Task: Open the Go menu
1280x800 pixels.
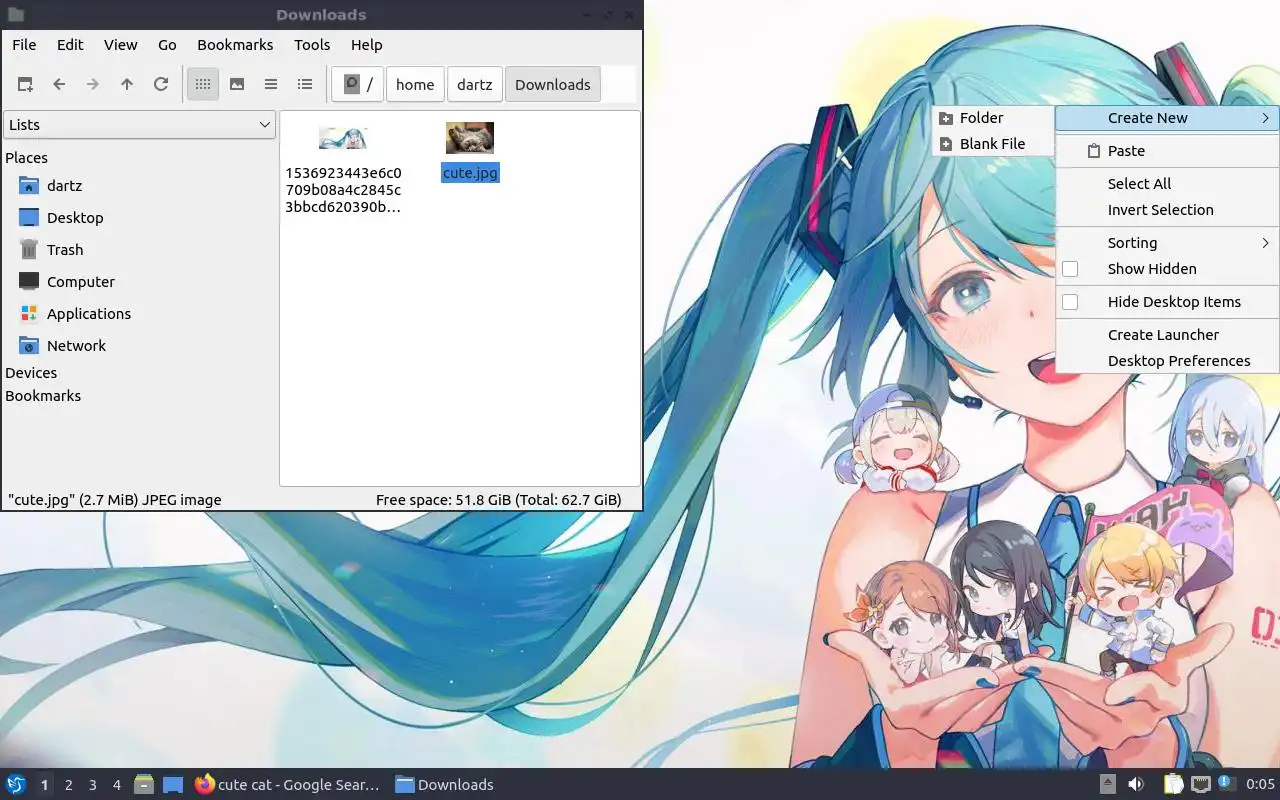Action: [167, 45]
